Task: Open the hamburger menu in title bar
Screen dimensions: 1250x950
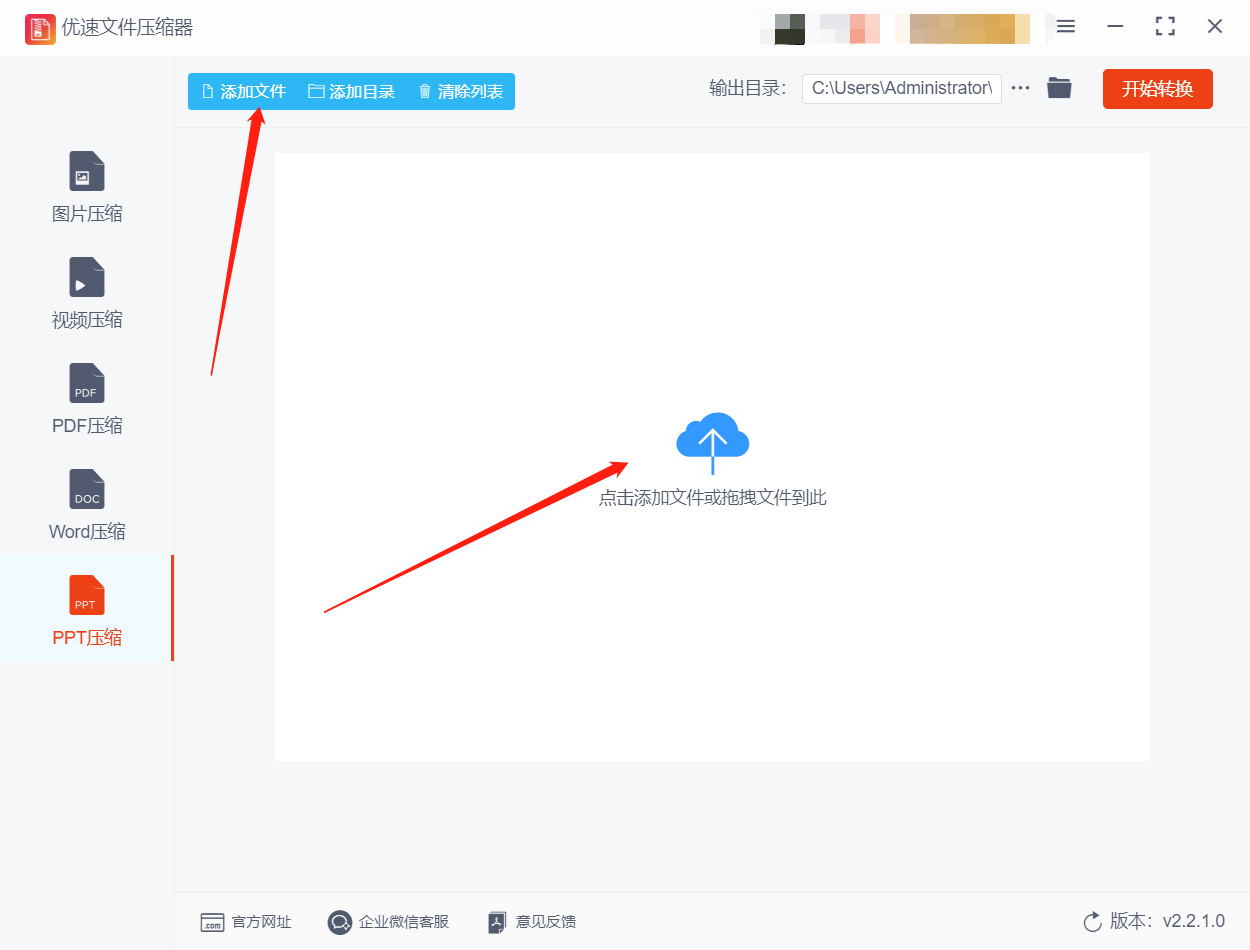Action: point(1066,27)
